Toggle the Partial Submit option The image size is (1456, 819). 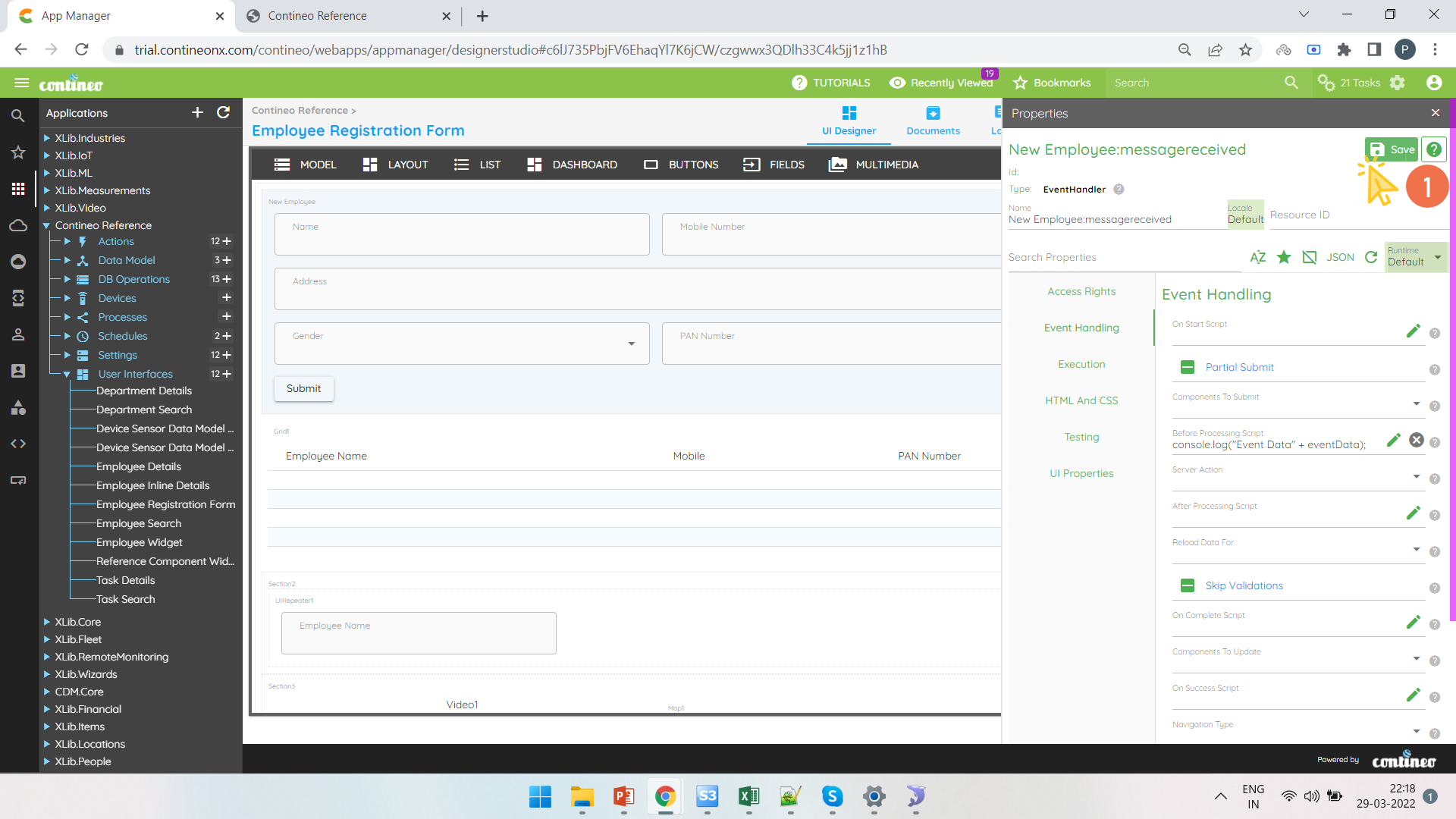[x=1188, y=366]
